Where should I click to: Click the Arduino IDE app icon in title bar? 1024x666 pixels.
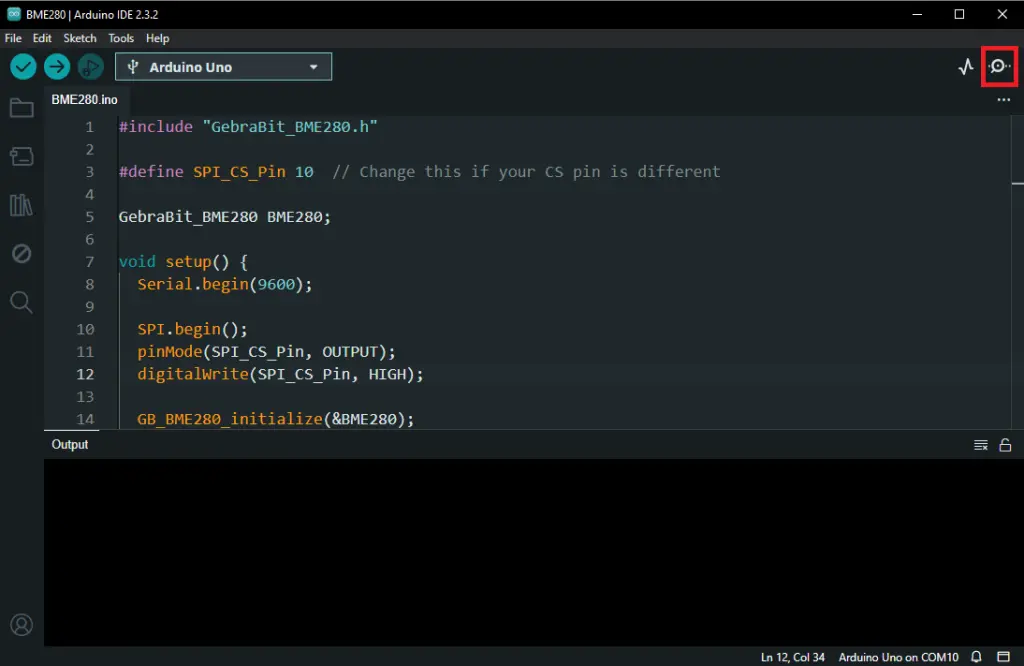point(14,14)
